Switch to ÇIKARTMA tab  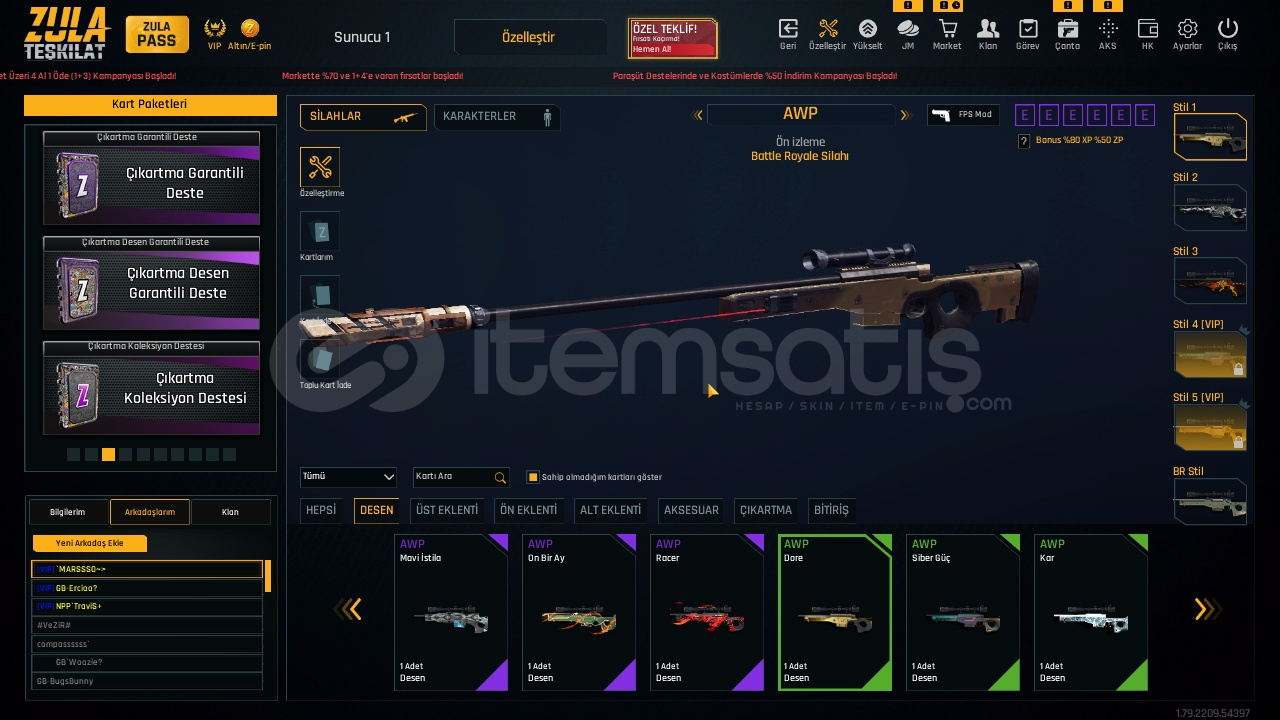pos(765,510)
